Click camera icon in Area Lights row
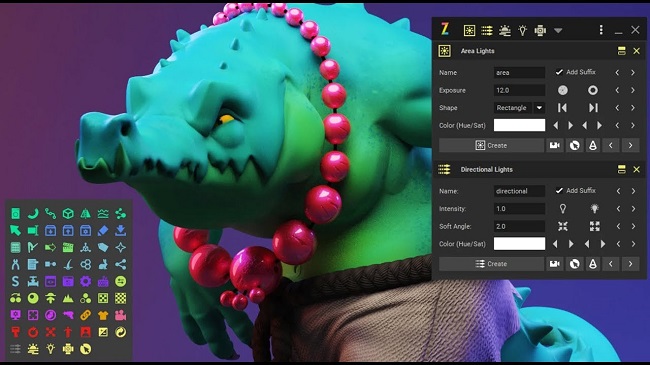650x365 pixels. coord(555,146)
